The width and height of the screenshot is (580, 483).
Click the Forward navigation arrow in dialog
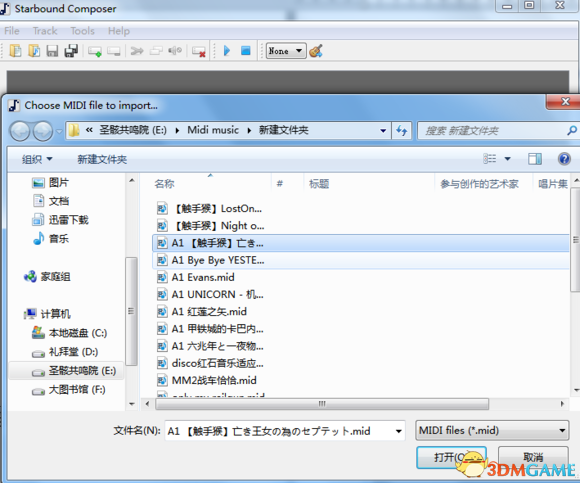click(x=43, y=131)
